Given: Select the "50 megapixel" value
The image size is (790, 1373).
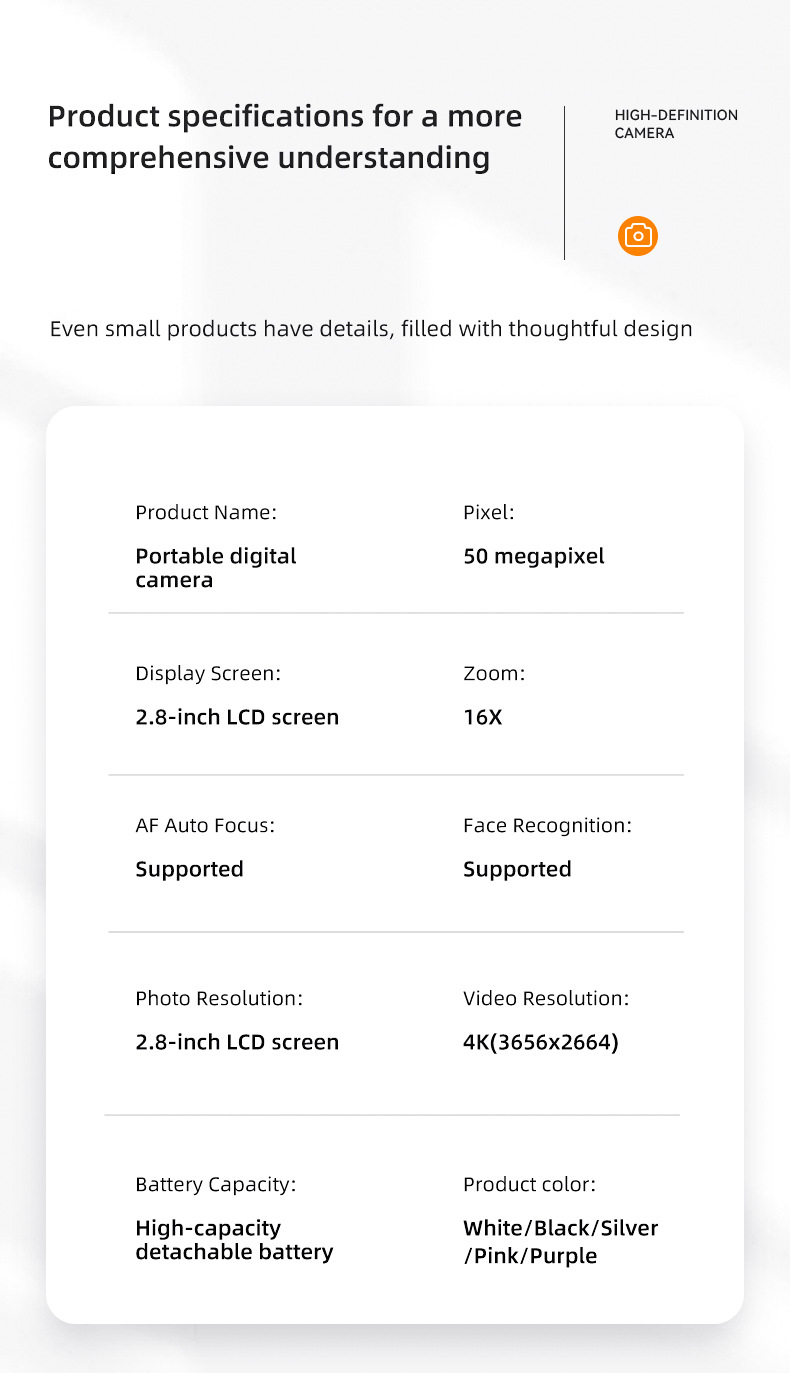Looking at the screenshot, I should [534, 556].
